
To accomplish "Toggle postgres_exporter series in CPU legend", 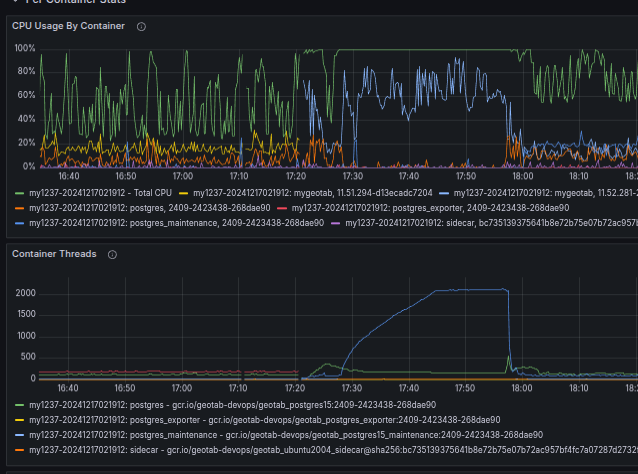I will 430,208.
